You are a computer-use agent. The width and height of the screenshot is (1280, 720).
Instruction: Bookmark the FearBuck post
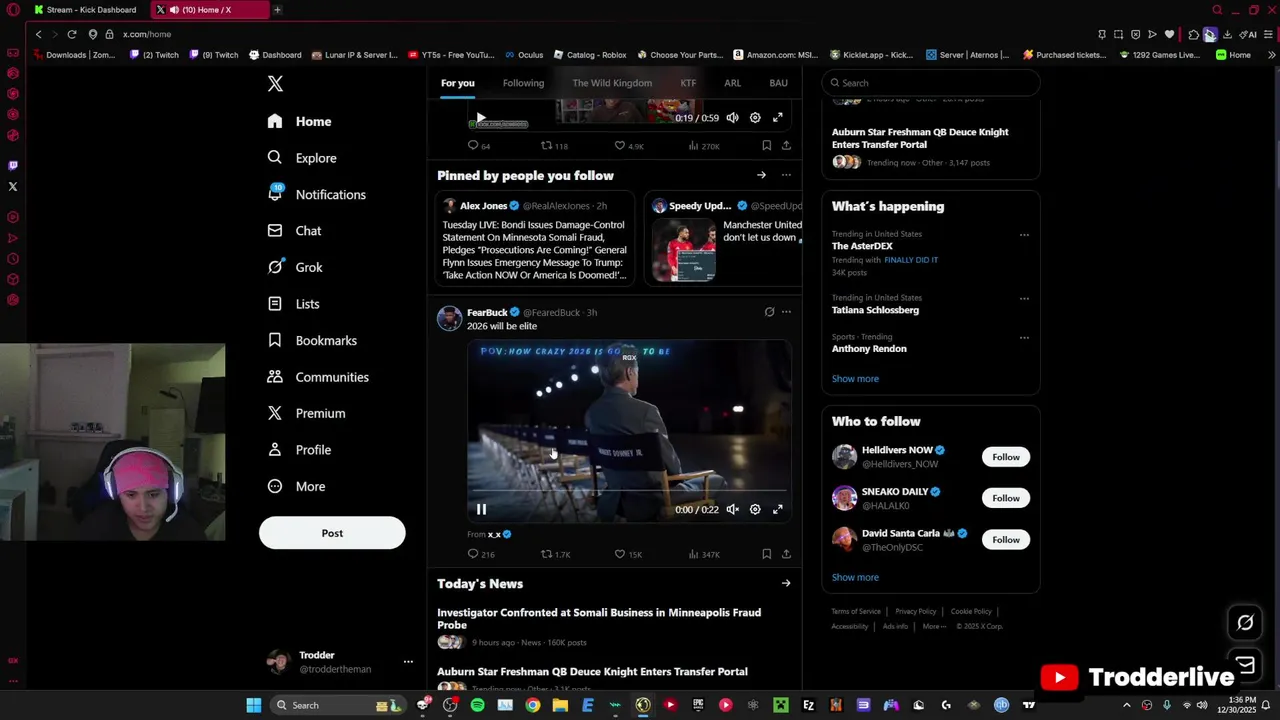point(766,554)
